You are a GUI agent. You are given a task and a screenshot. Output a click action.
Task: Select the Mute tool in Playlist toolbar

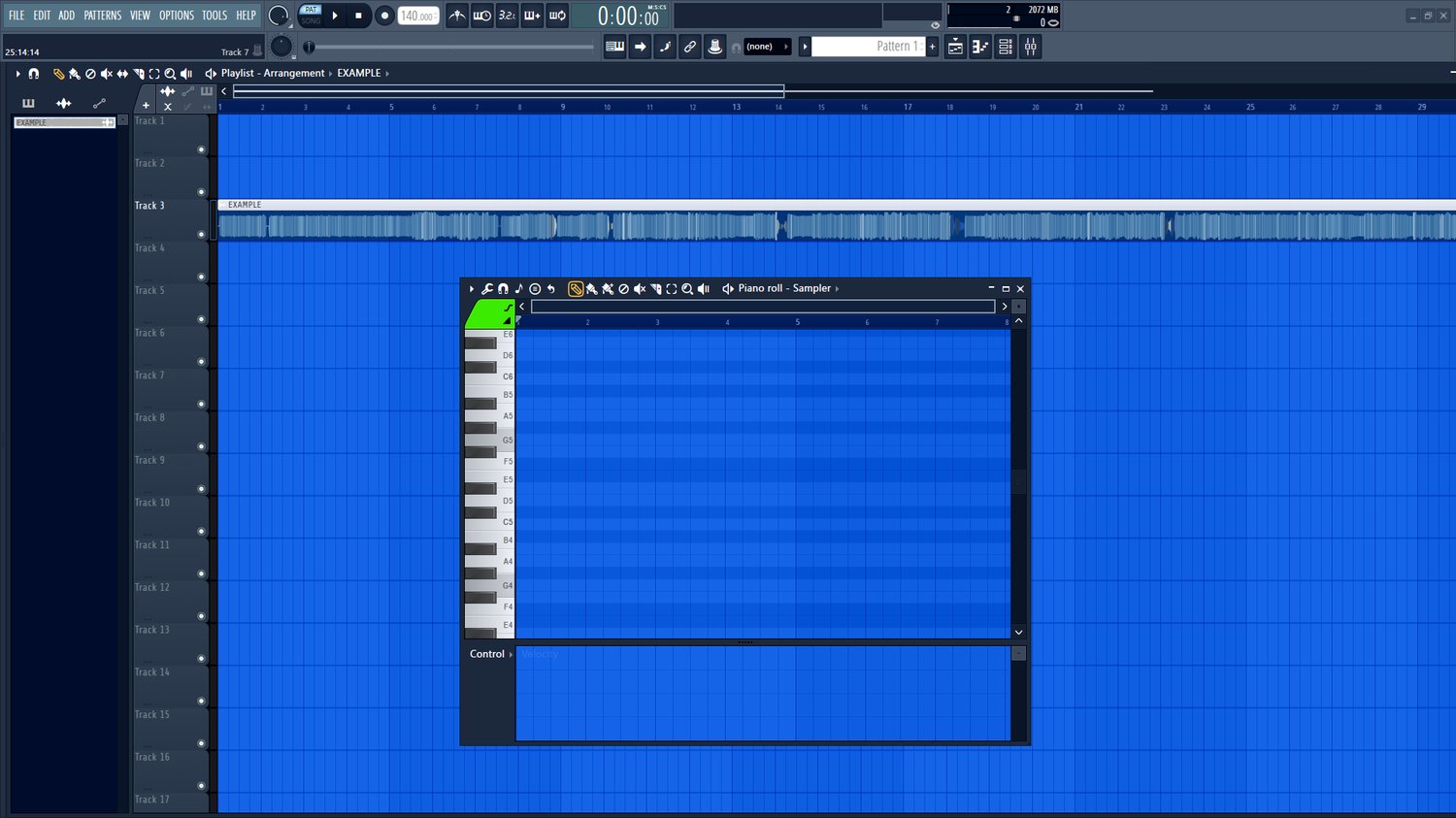point(107,74)
